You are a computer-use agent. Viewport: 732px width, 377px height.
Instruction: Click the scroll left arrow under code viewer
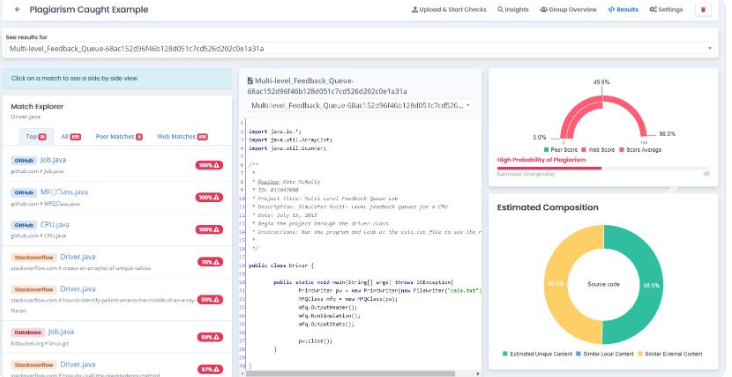pos(242,373)
